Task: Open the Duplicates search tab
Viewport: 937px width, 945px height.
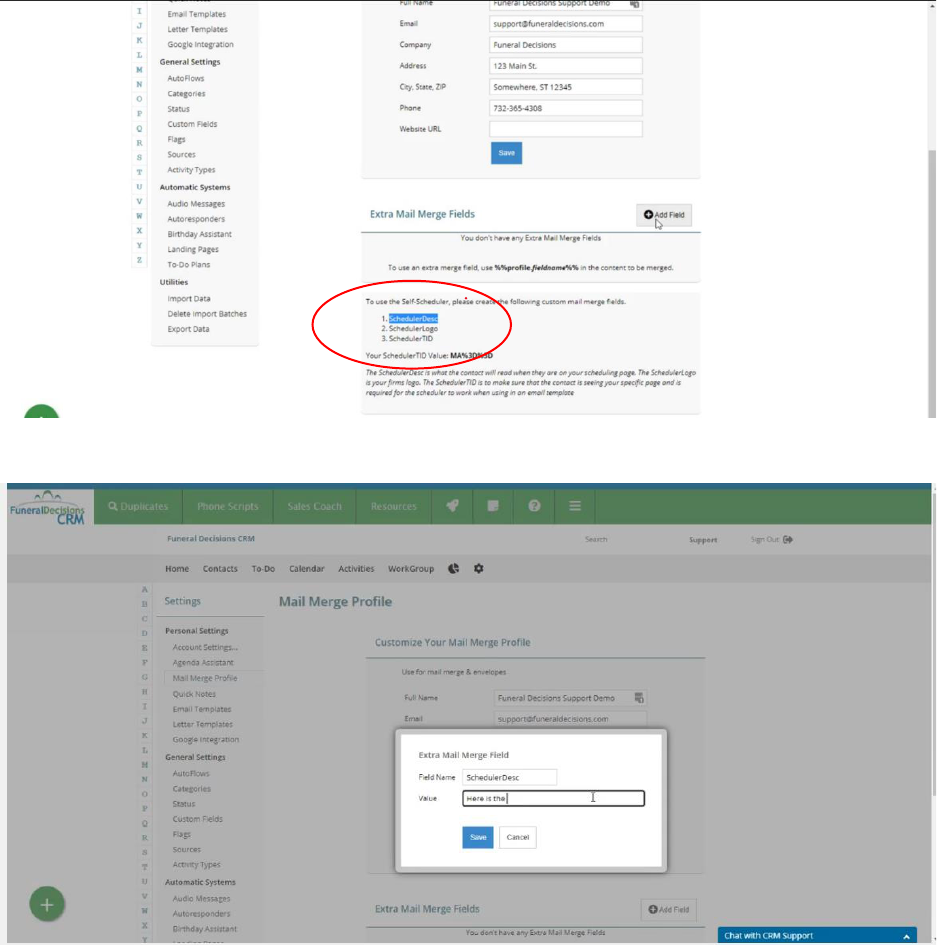Action: [x=138, y=506]
